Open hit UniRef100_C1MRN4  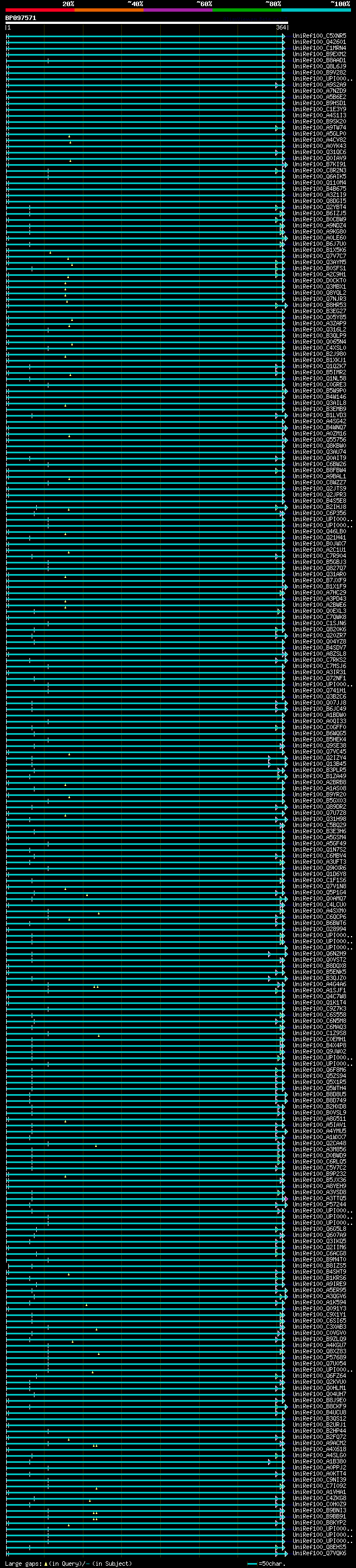point(319,48)
